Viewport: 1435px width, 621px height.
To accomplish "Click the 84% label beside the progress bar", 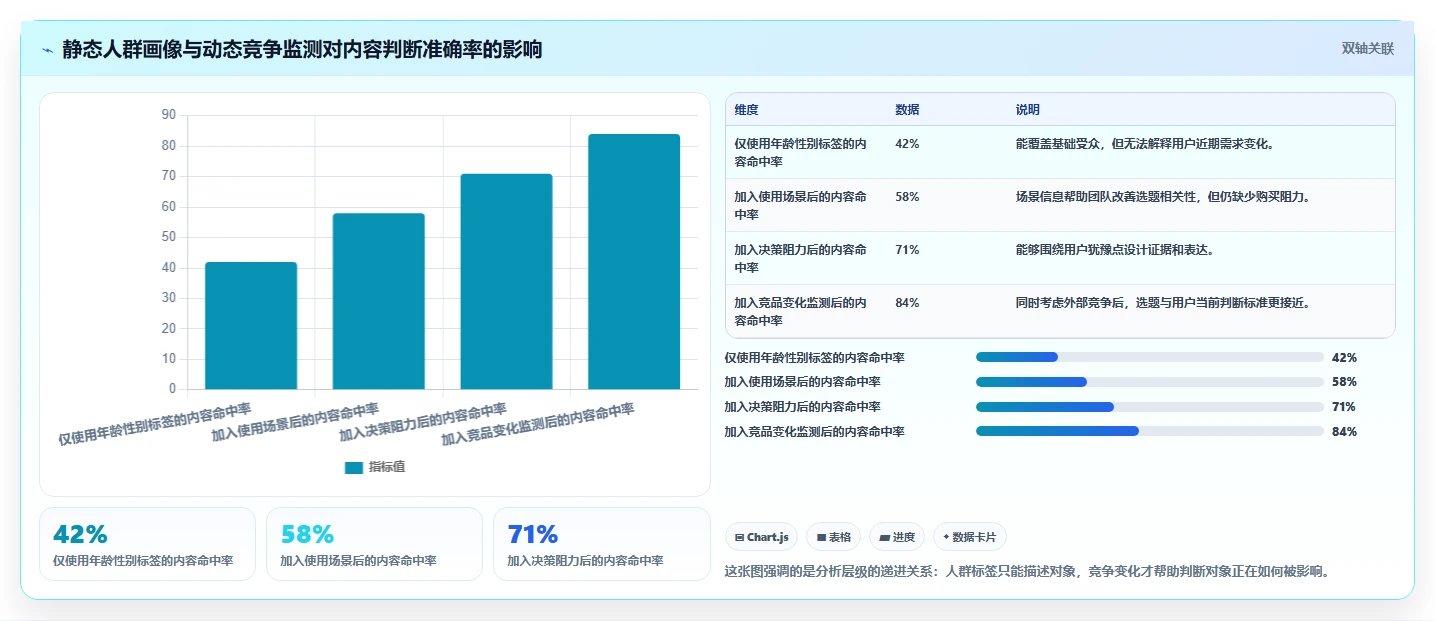I will (x=1344, y=432).
